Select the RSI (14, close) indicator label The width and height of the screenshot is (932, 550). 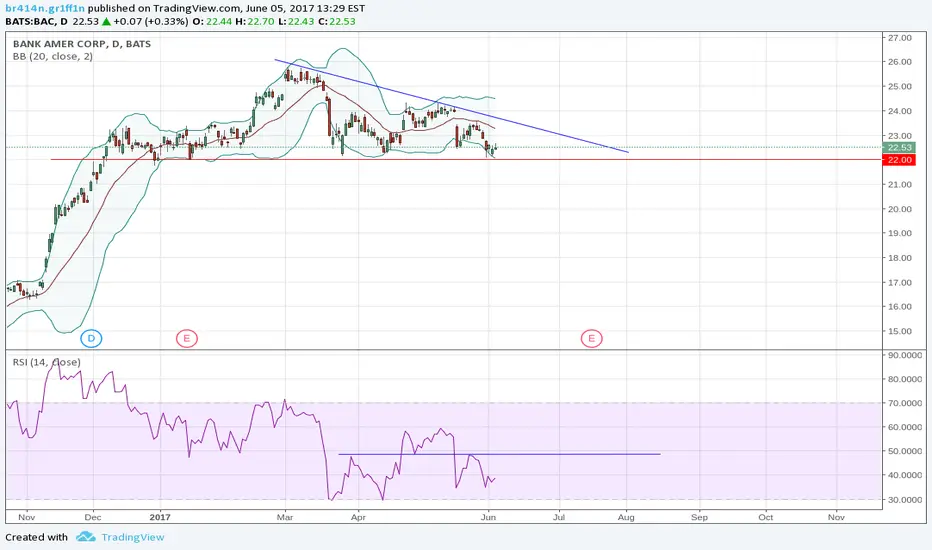click(47, 362)
